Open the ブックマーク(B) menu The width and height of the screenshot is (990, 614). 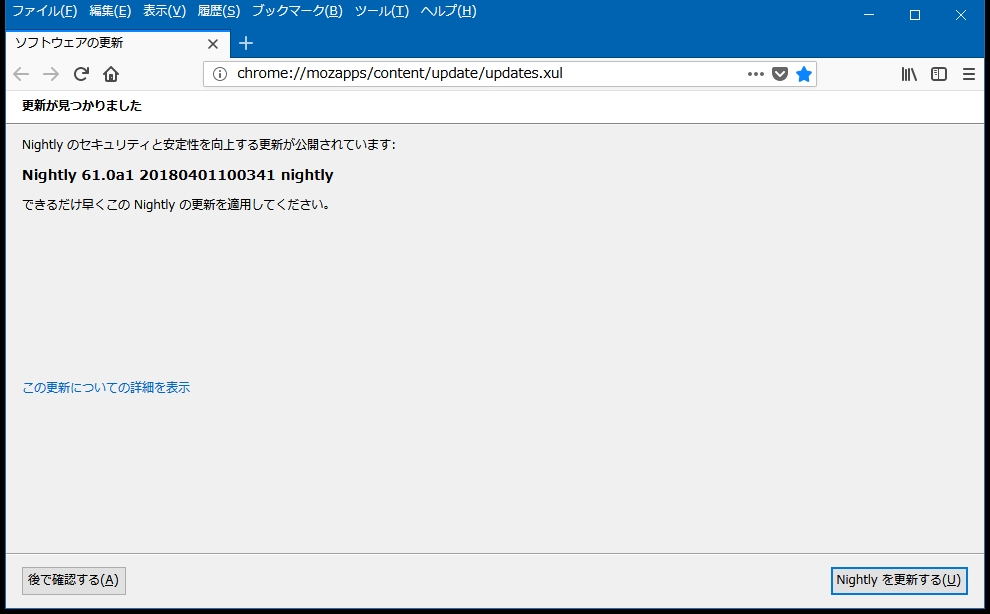click(x=297, y=11)
